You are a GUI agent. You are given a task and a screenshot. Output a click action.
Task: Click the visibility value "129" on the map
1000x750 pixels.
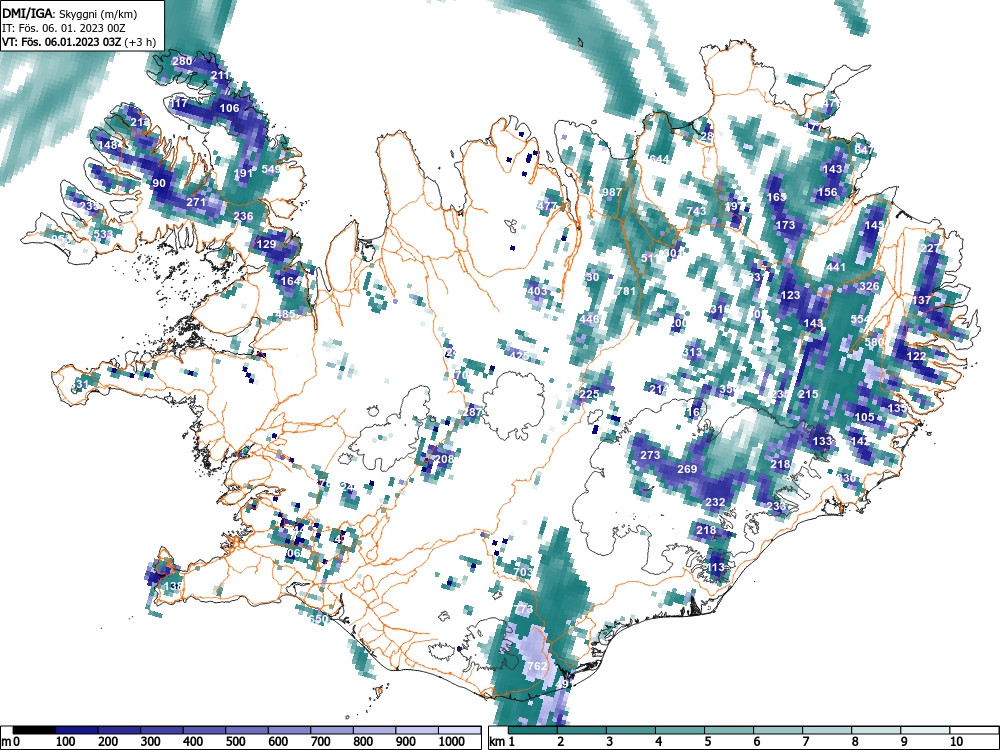pyautogui.click(x=266, y=244)
